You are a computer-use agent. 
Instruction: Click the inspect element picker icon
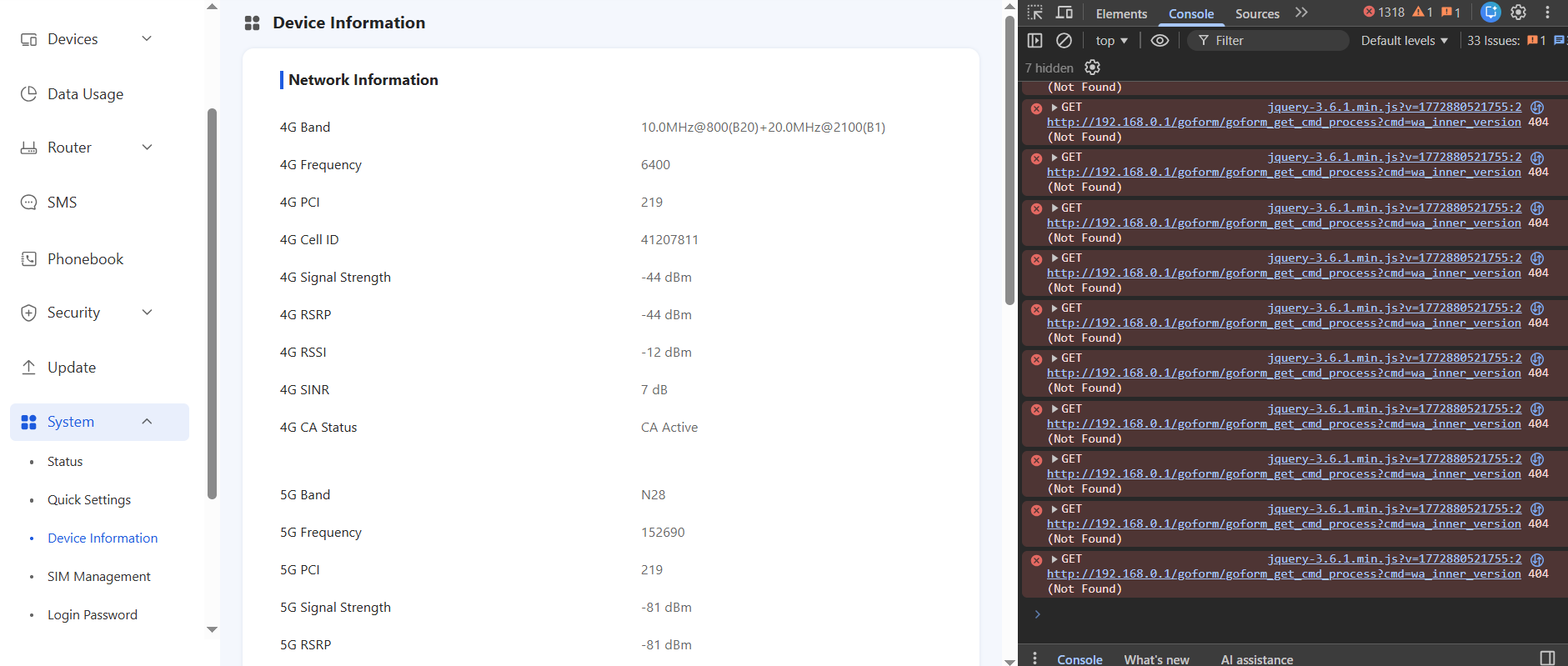point(1035,13)
